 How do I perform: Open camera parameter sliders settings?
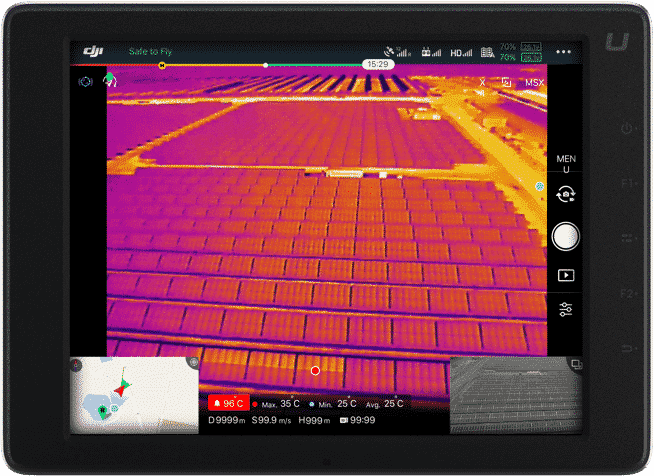[x=566, y=308]
